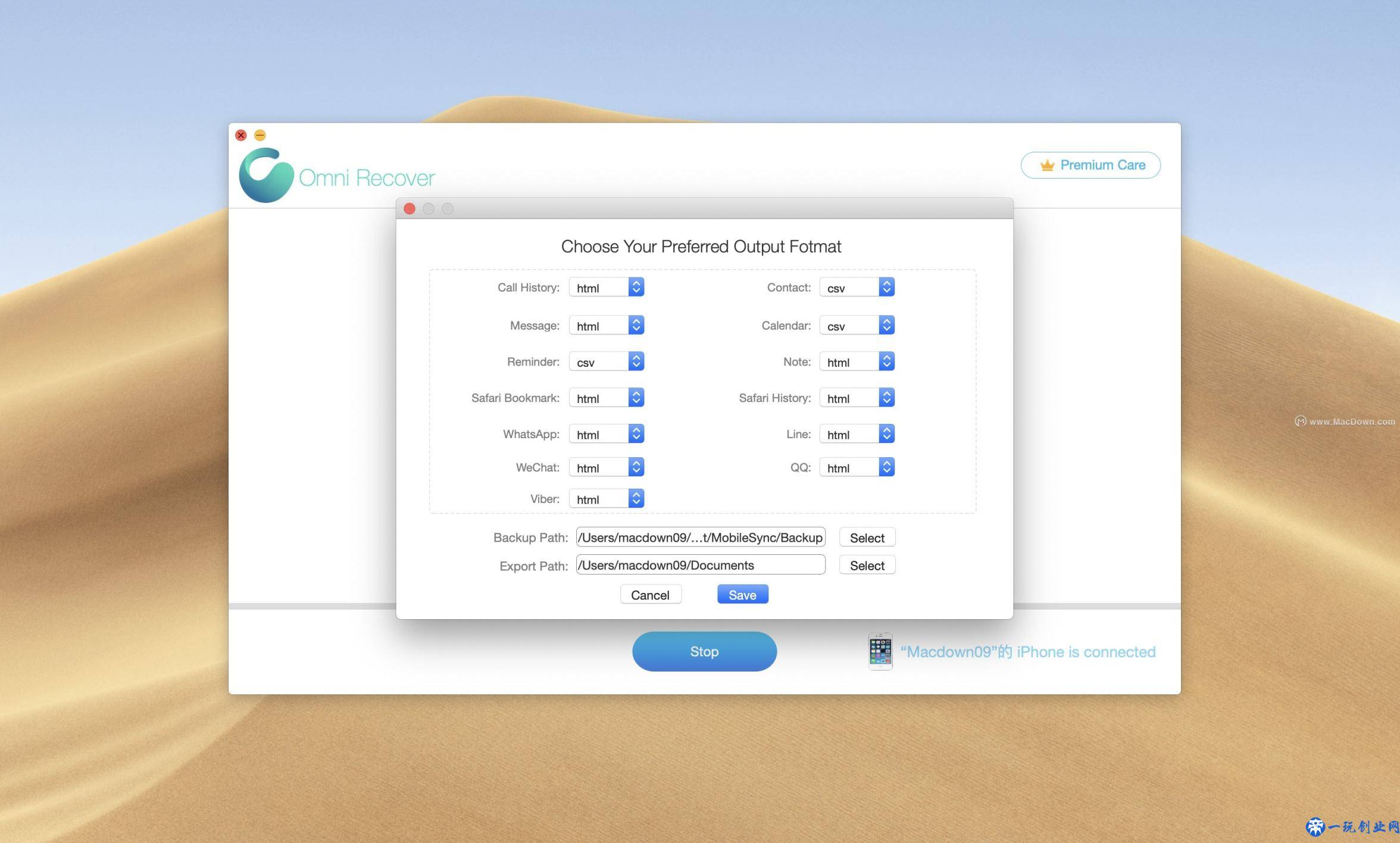This screenshot has height=843, width=1400.
Task: Open Premium Care
Action: (1090, 165)
